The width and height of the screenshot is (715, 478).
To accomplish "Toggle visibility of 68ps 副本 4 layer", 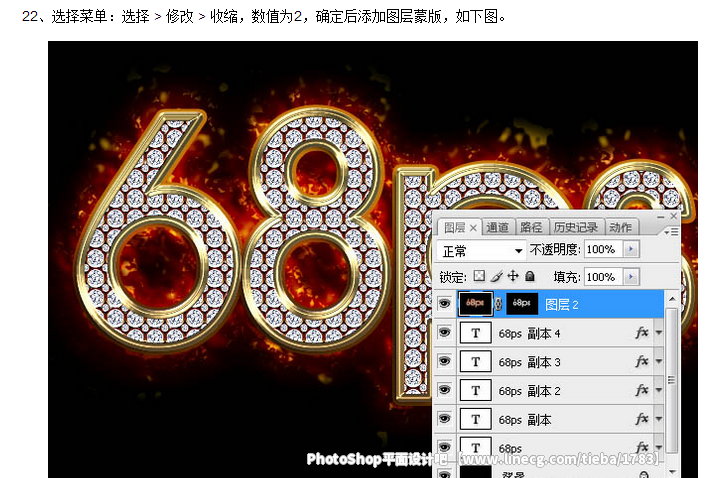I will tap(445, 333).
